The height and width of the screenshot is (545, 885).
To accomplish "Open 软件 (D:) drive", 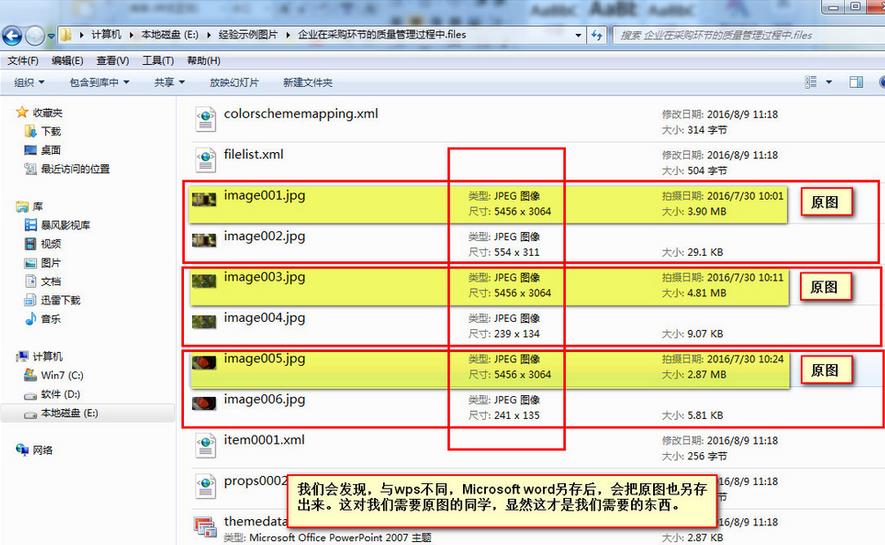I will click(60, 394).
